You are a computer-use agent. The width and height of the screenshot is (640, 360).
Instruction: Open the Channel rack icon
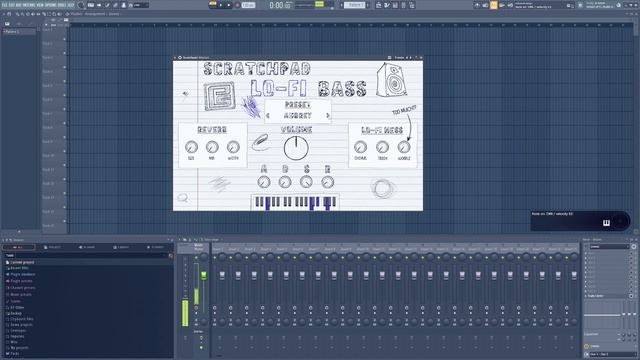[395, 5]
